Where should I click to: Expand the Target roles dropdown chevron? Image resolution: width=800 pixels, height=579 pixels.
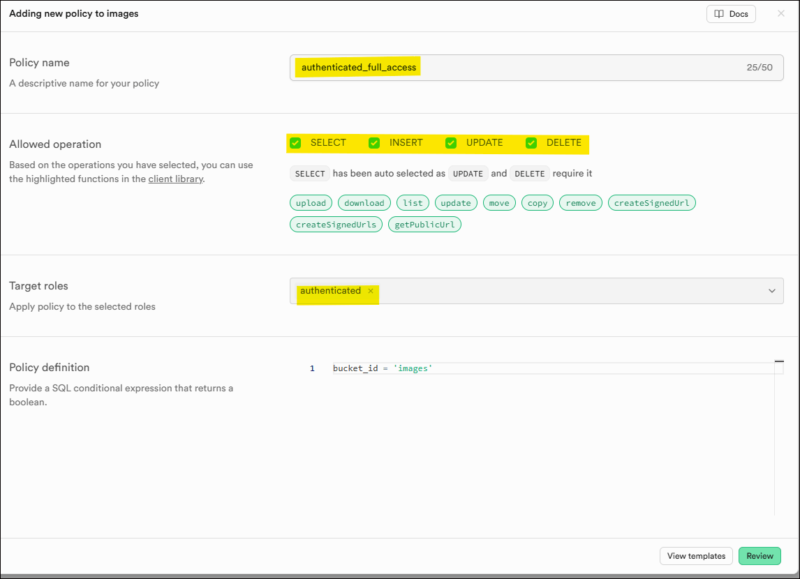click(x=772, y=291)
